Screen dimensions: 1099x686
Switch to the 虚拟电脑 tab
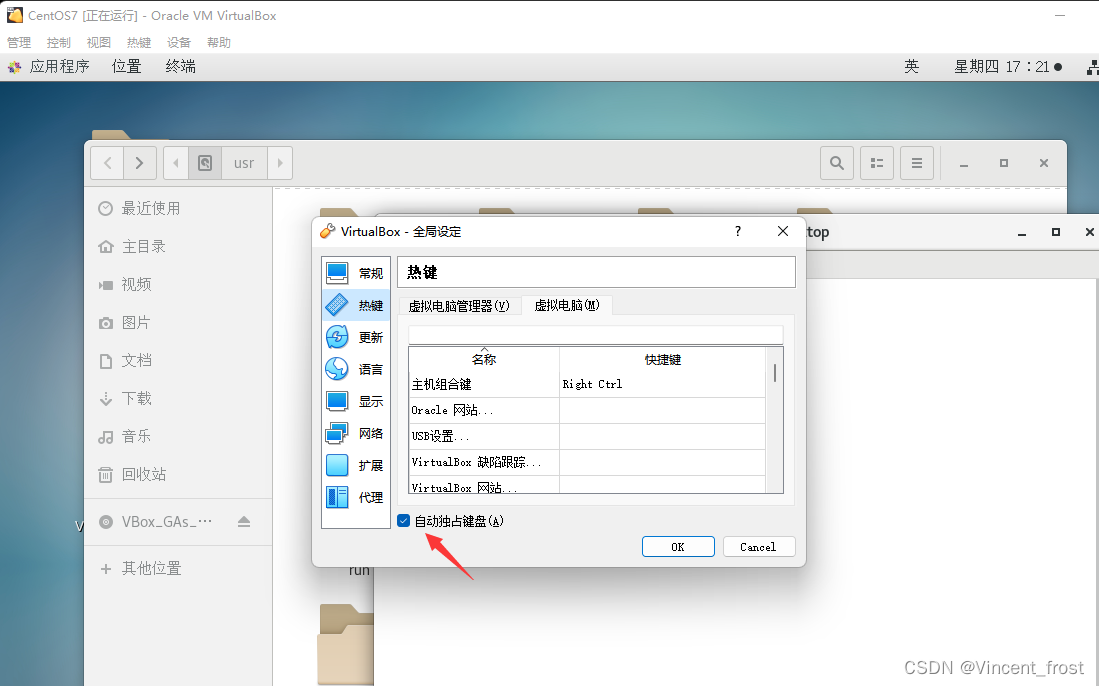click(x=567, y=306)
